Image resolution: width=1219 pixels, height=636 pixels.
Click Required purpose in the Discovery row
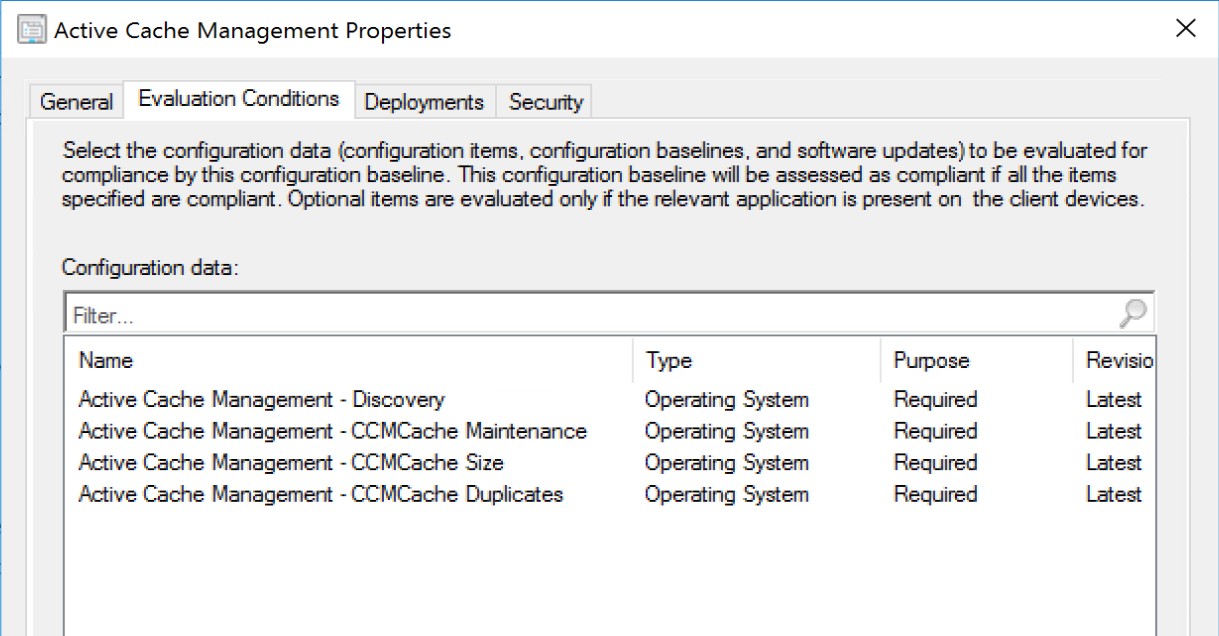click(935, 400)
